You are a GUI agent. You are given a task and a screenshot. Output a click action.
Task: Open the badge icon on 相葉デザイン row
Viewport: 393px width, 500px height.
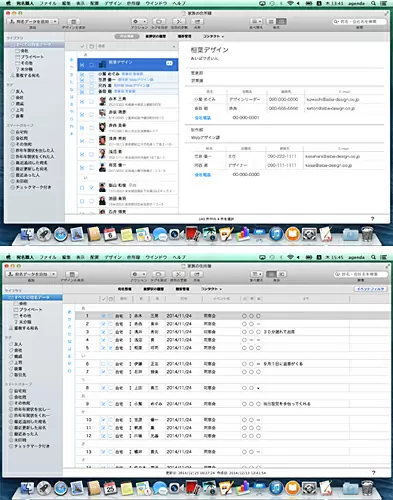(169, 63)
